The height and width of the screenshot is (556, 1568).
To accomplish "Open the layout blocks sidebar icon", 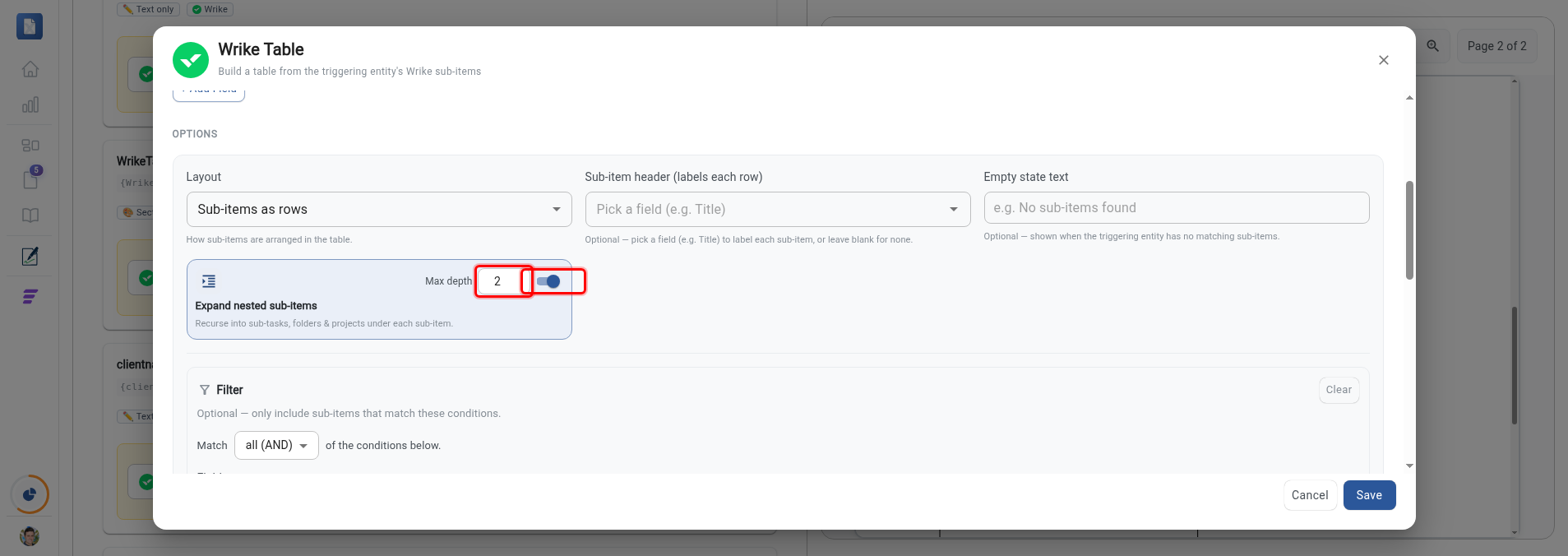I will pos(30,145).
